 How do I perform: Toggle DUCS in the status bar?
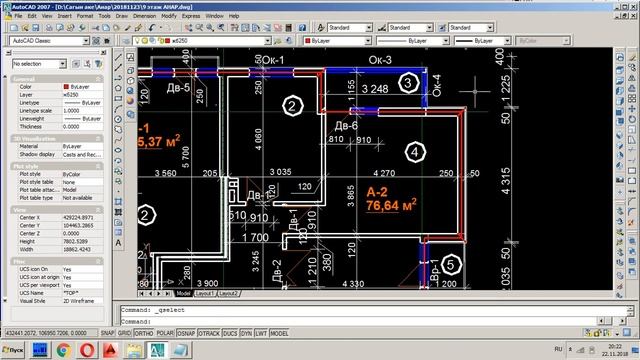230,333
